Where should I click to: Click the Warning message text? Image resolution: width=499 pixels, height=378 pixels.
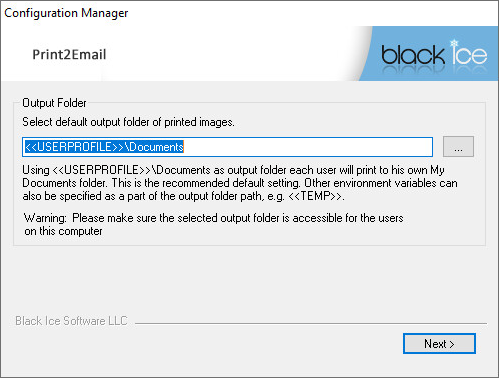click(x=214, y=218)
